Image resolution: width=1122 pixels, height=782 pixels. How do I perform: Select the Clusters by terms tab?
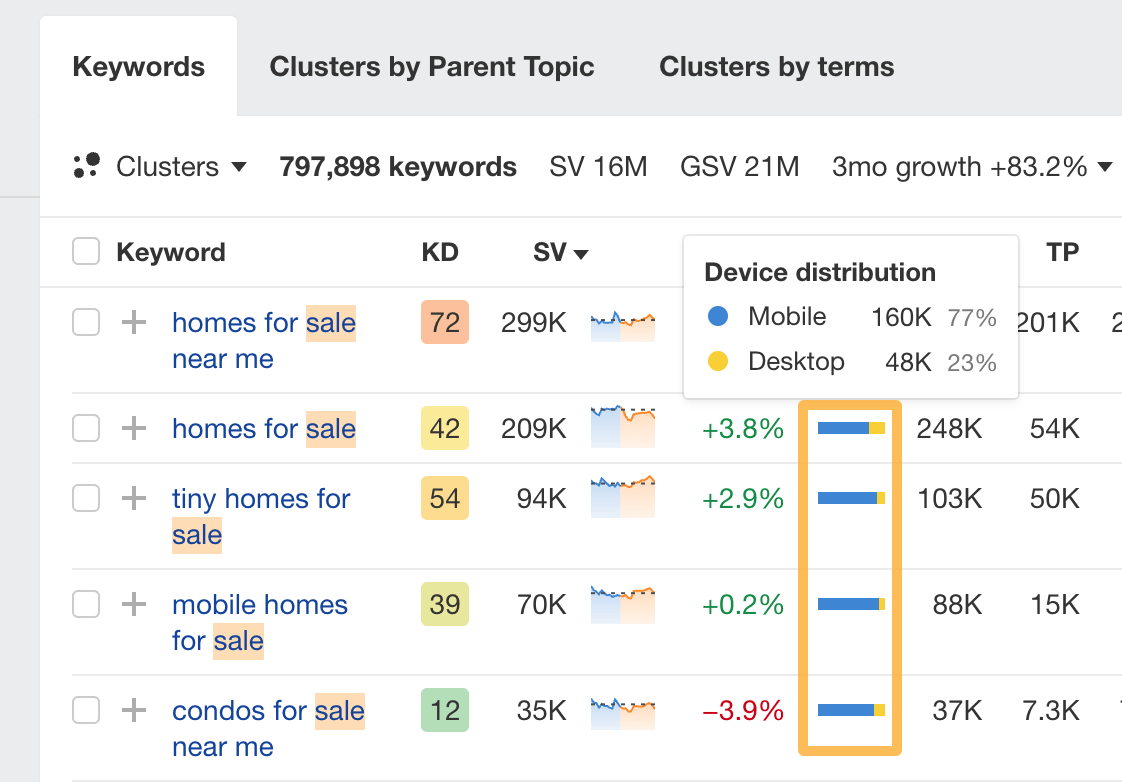click(776, 66)
